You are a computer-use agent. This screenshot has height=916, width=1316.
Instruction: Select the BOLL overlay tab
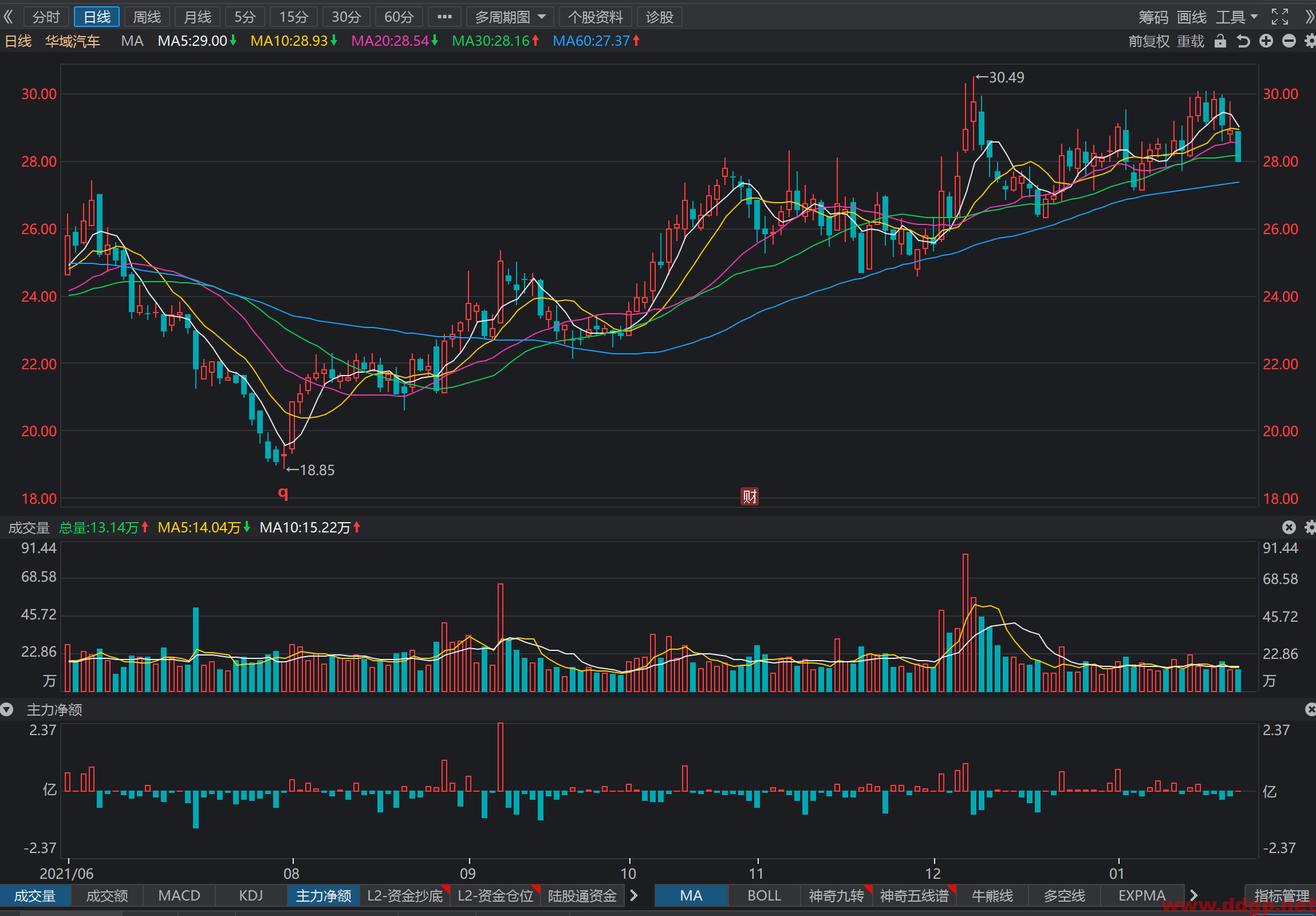click(x=763, y=895)
